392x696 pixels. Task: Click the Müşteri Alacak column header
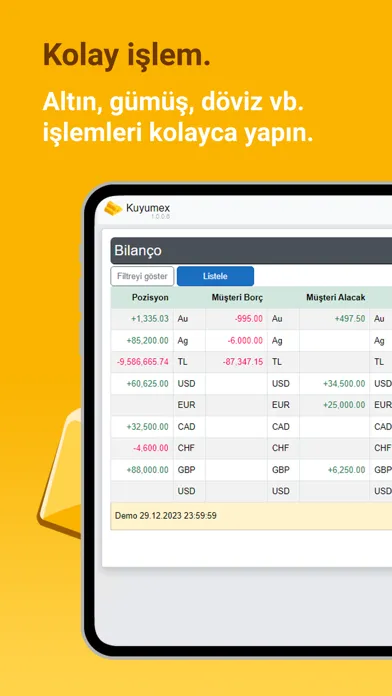point(336,297)
